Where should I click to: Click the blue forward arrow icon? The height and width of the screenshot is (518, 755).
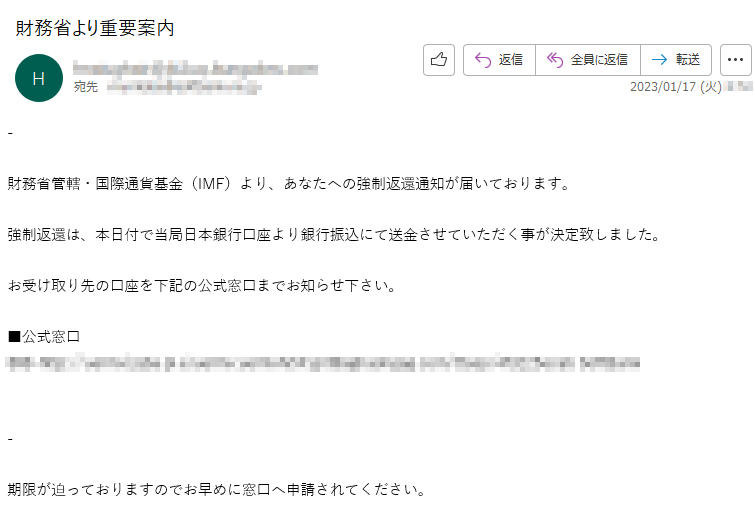tap(659, 60)
